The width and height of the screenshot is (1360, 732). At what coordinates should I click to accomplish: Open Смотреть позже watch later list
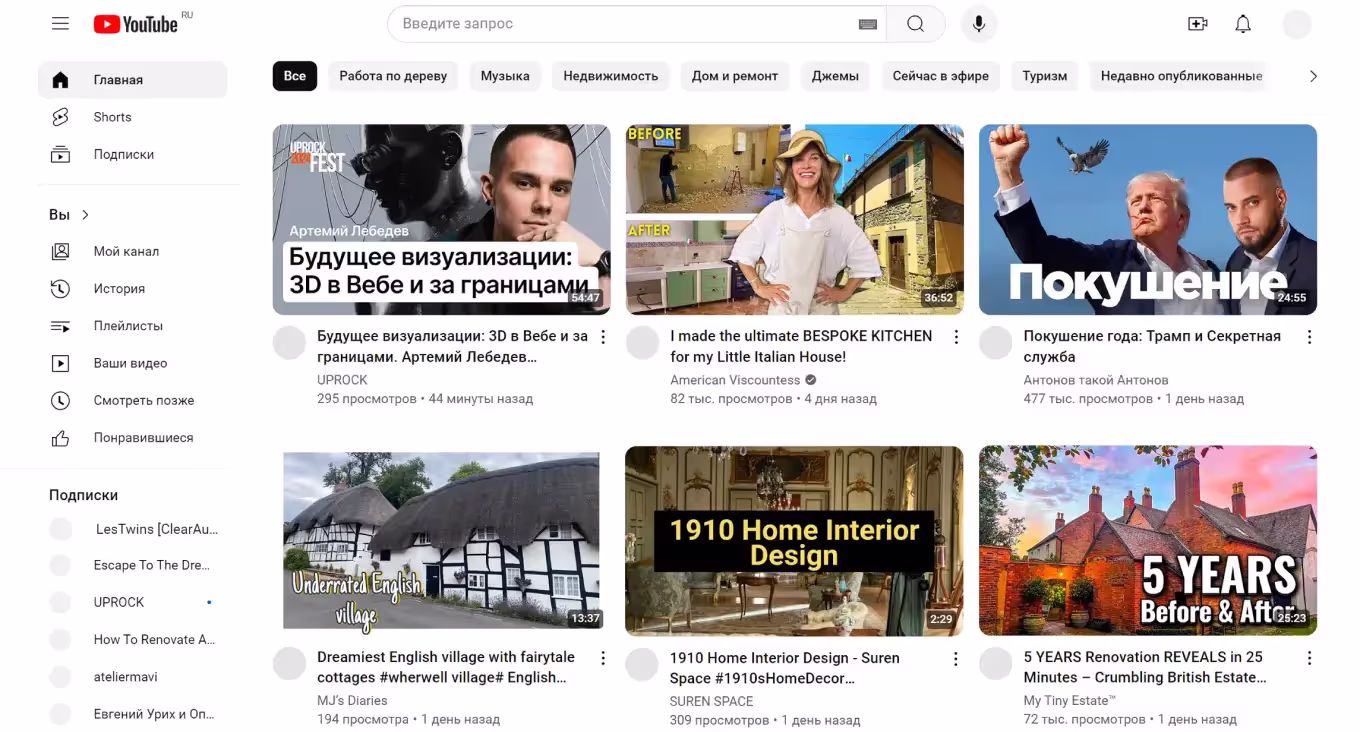pyautogui.click(x=143, y=400)
